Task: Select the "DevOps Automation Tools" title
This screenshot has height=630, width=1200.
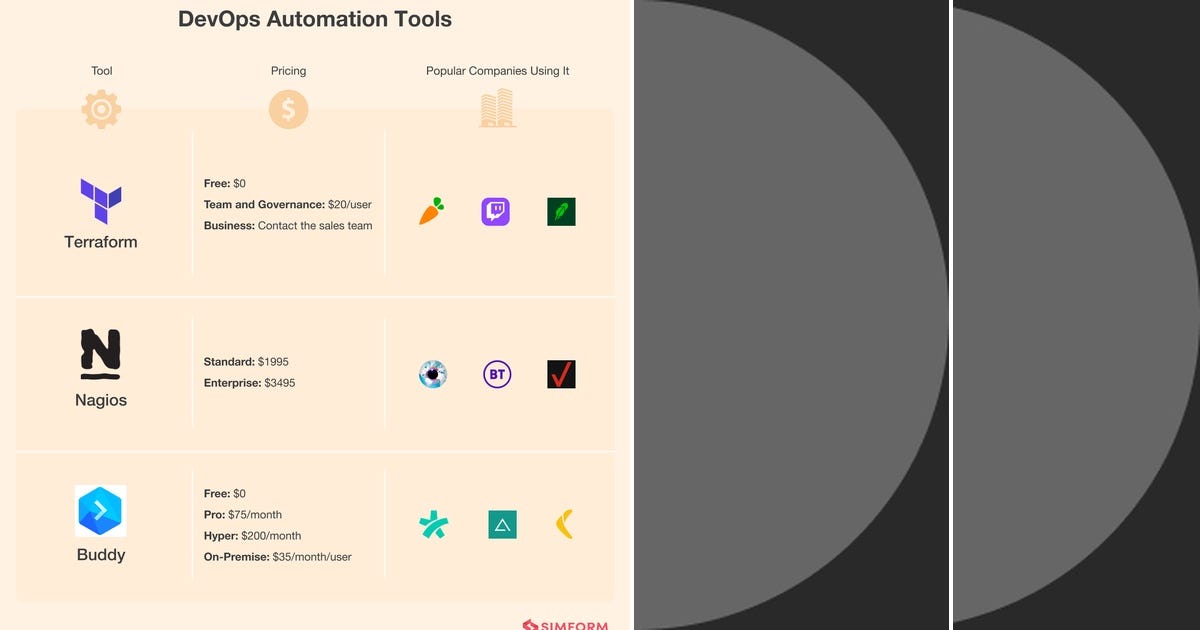Action: [x=315, y=18]
